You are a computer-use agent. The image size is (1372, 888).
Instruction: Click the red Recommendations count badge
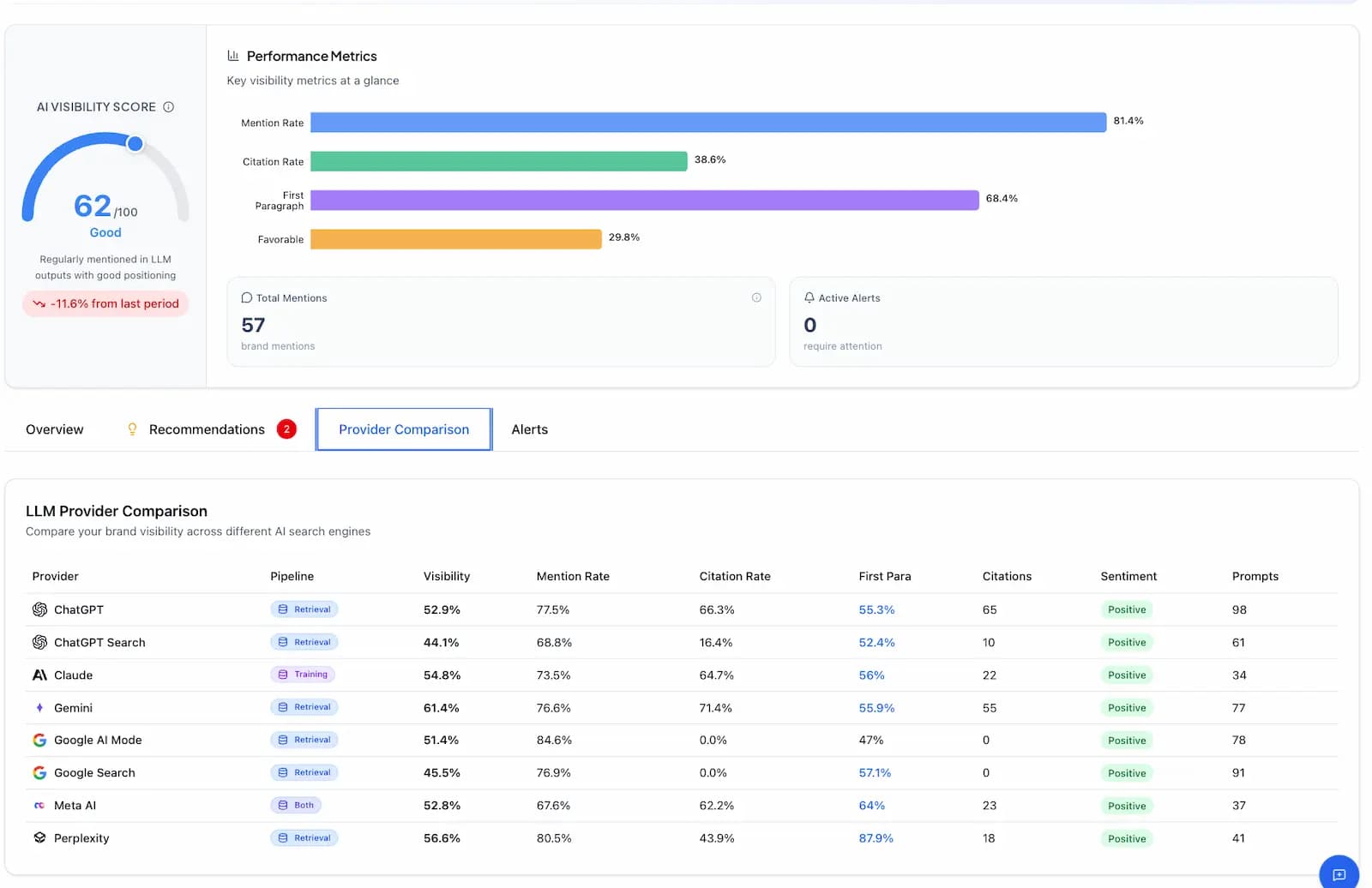tap(286, 429)
